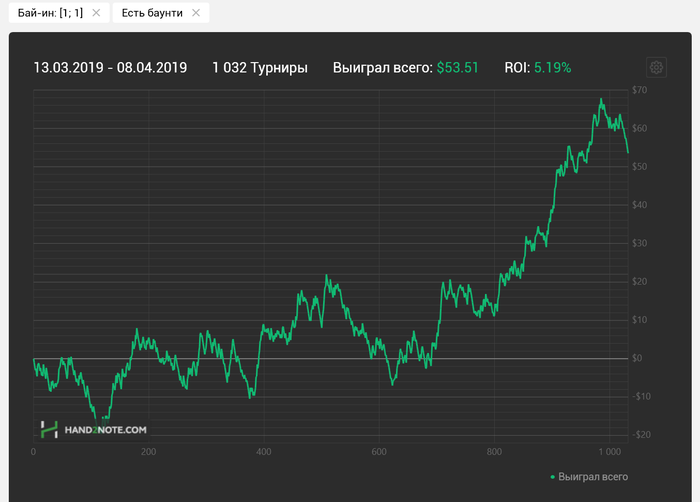The width and height of the screenshot is (700, 502).
Task: Click the $53.51 total winnings value
Action: (458, 68)
